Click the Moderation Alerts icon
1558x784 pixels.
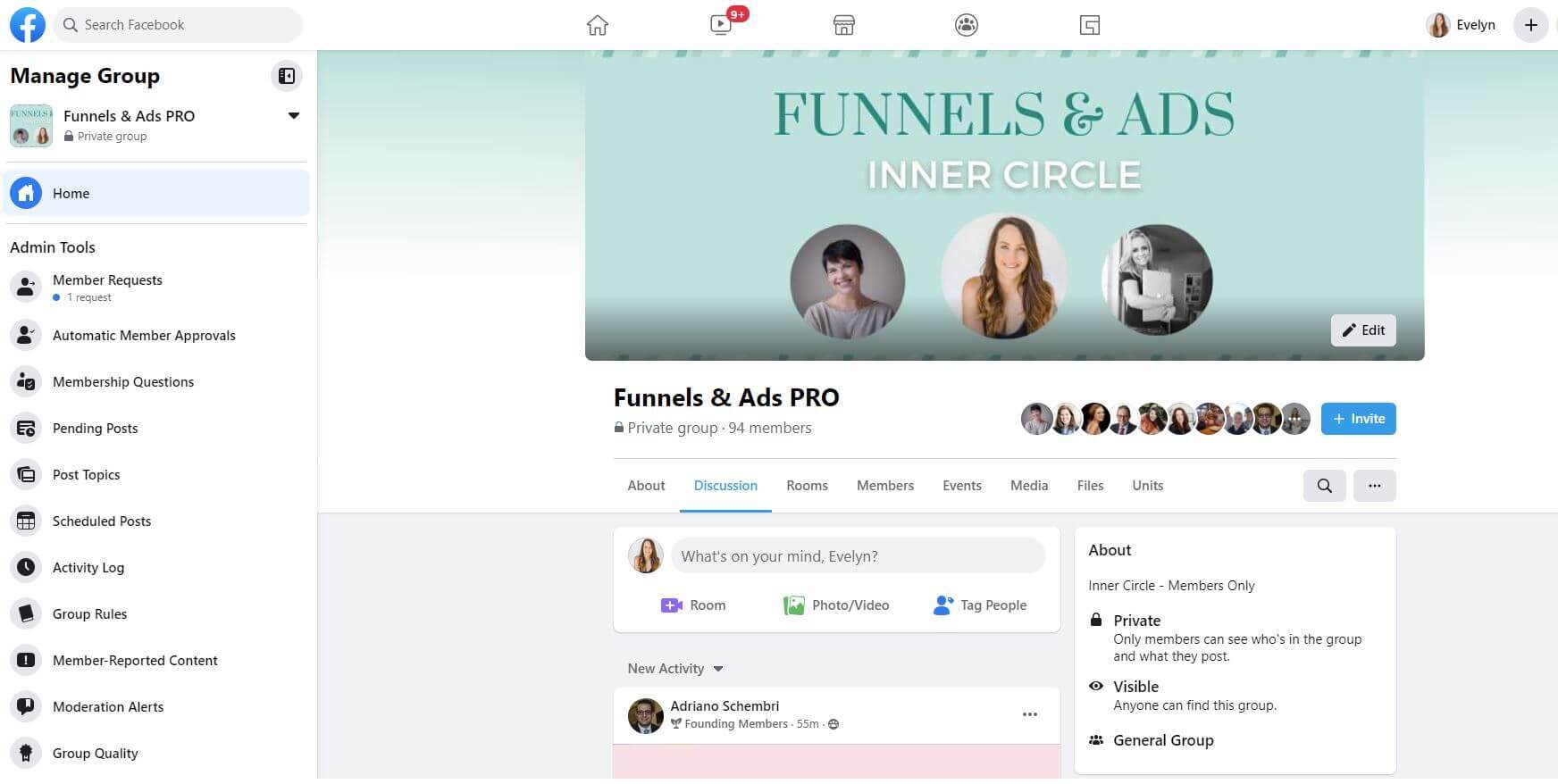pyautogui.click(x=26, y=706)
